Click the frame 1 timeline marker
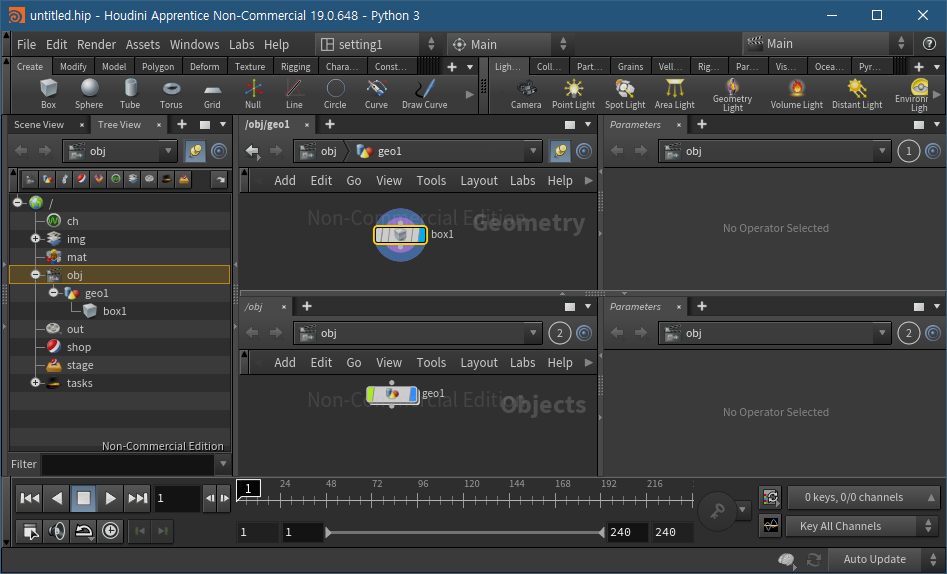947x574 pixels. [248, 489]
